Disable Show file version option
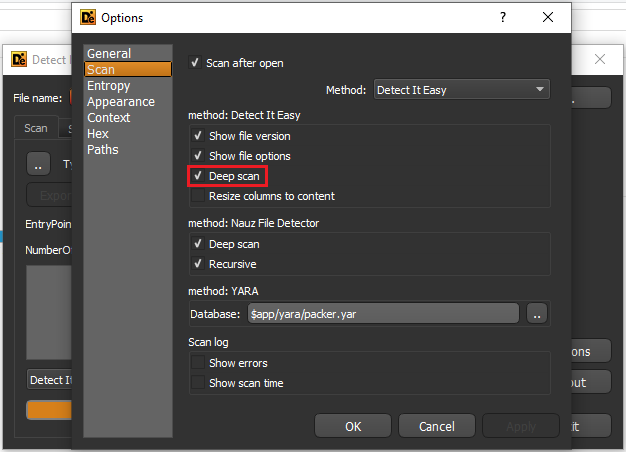 [x=198, y=136]
